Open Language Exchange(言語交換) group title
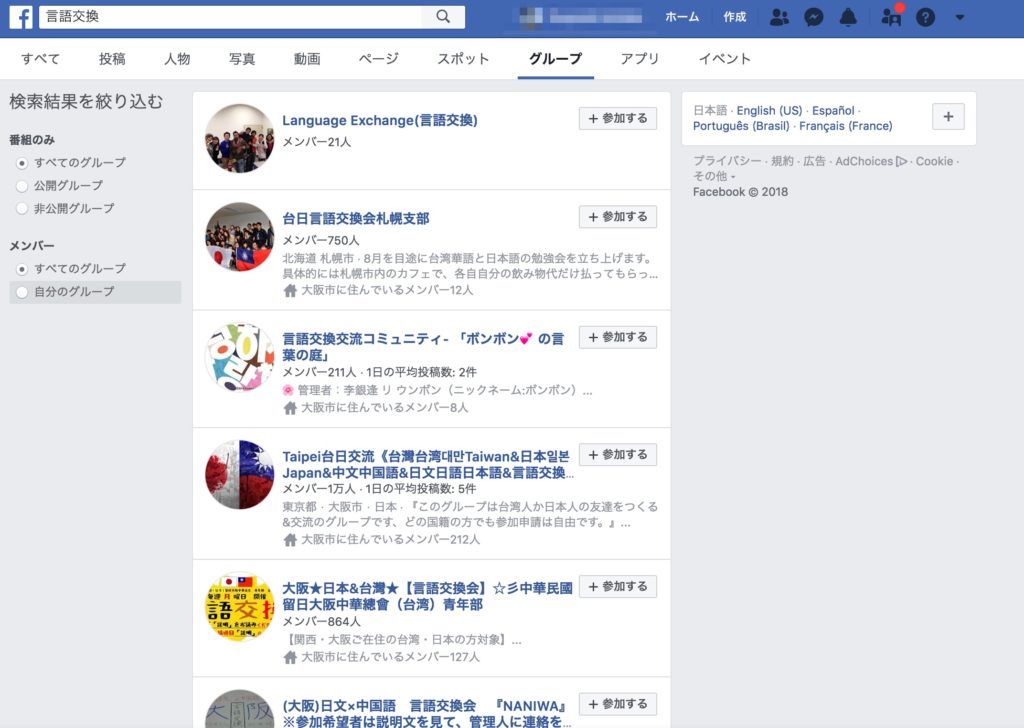 click(x=379, y=120)
